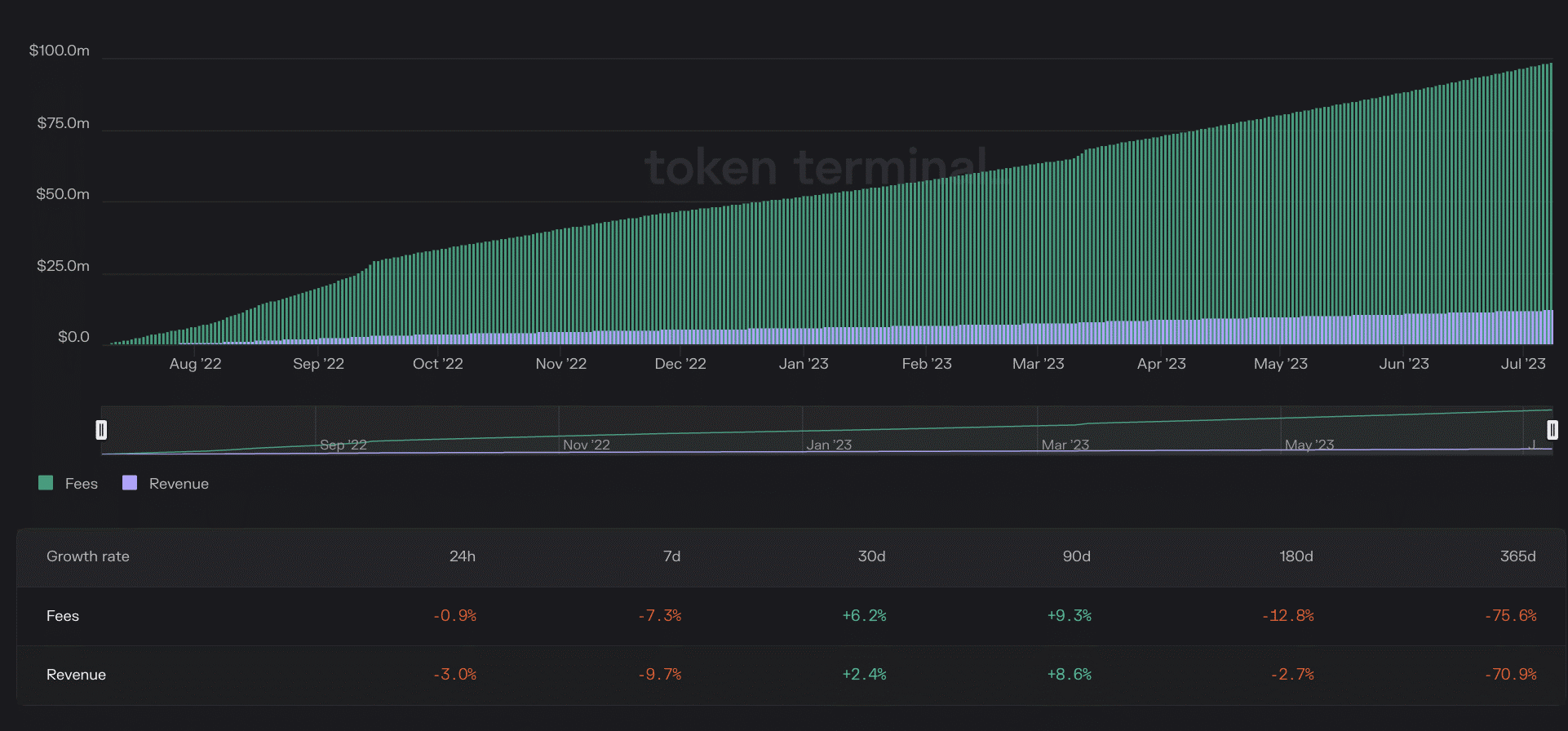Viewport: 1568px width, 731px height.
Task: Click the $100.0m y-axis label
Action: pos(60,51)
